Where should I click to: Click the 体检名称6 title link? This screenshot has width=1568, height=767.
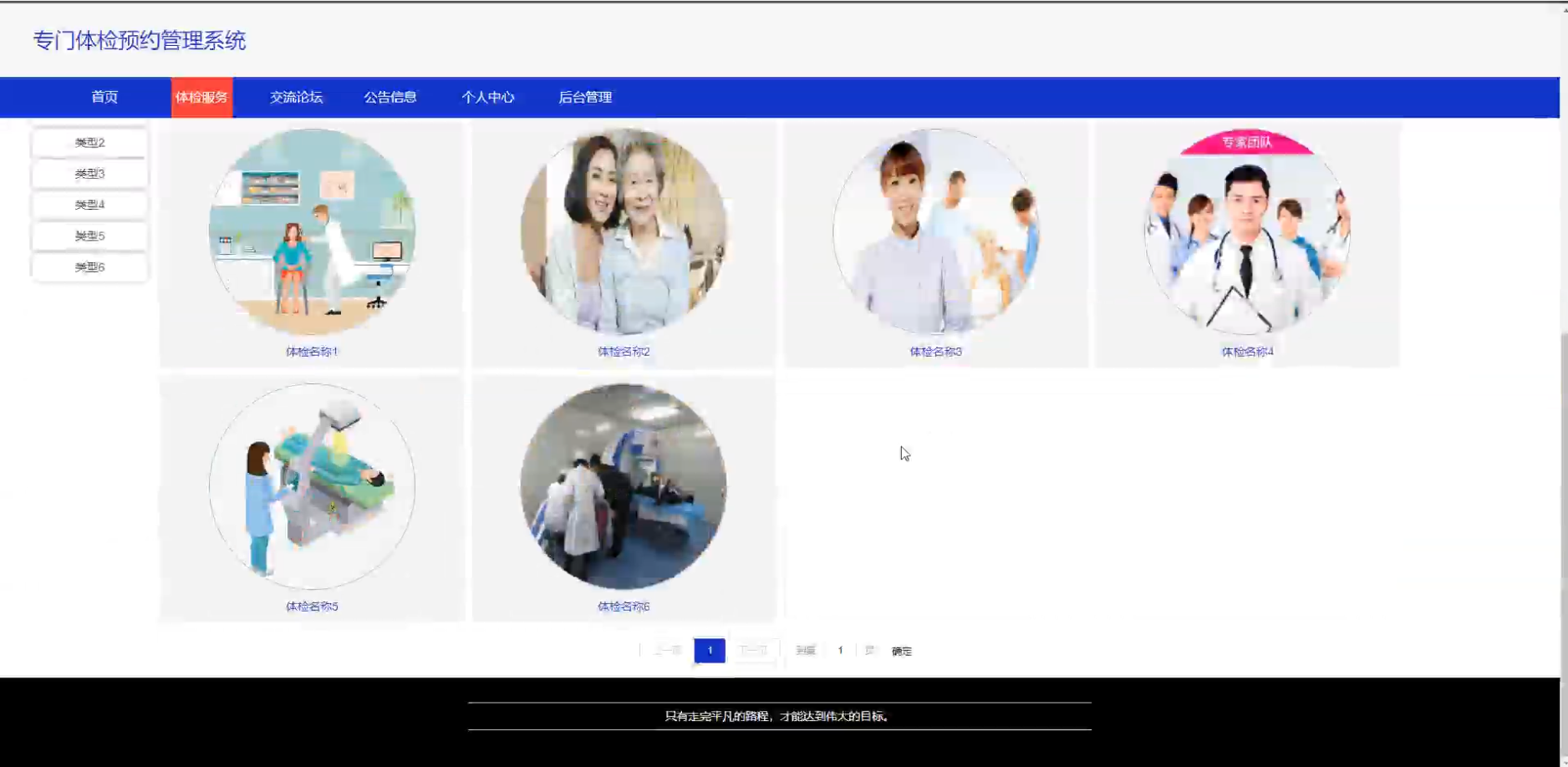pos(624,607)
